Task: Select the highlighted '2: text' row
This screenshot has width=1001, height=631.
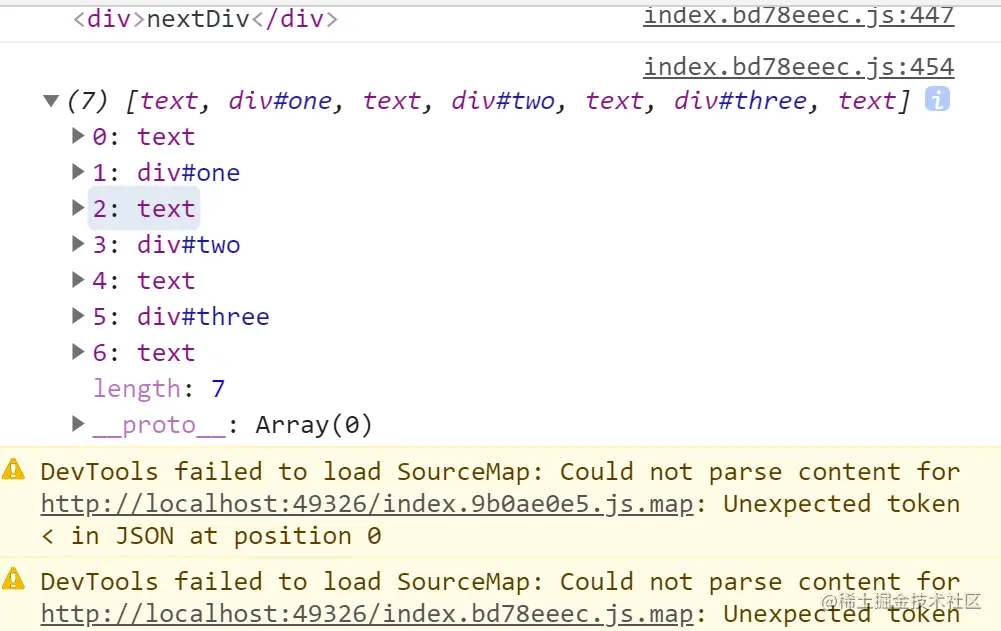Action: (144, 209)
